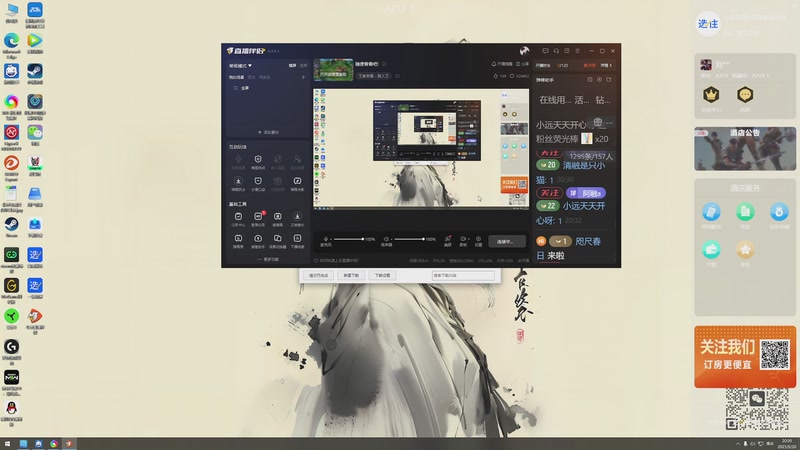Click the search field in window behind the app

click(x=463, y=276)
